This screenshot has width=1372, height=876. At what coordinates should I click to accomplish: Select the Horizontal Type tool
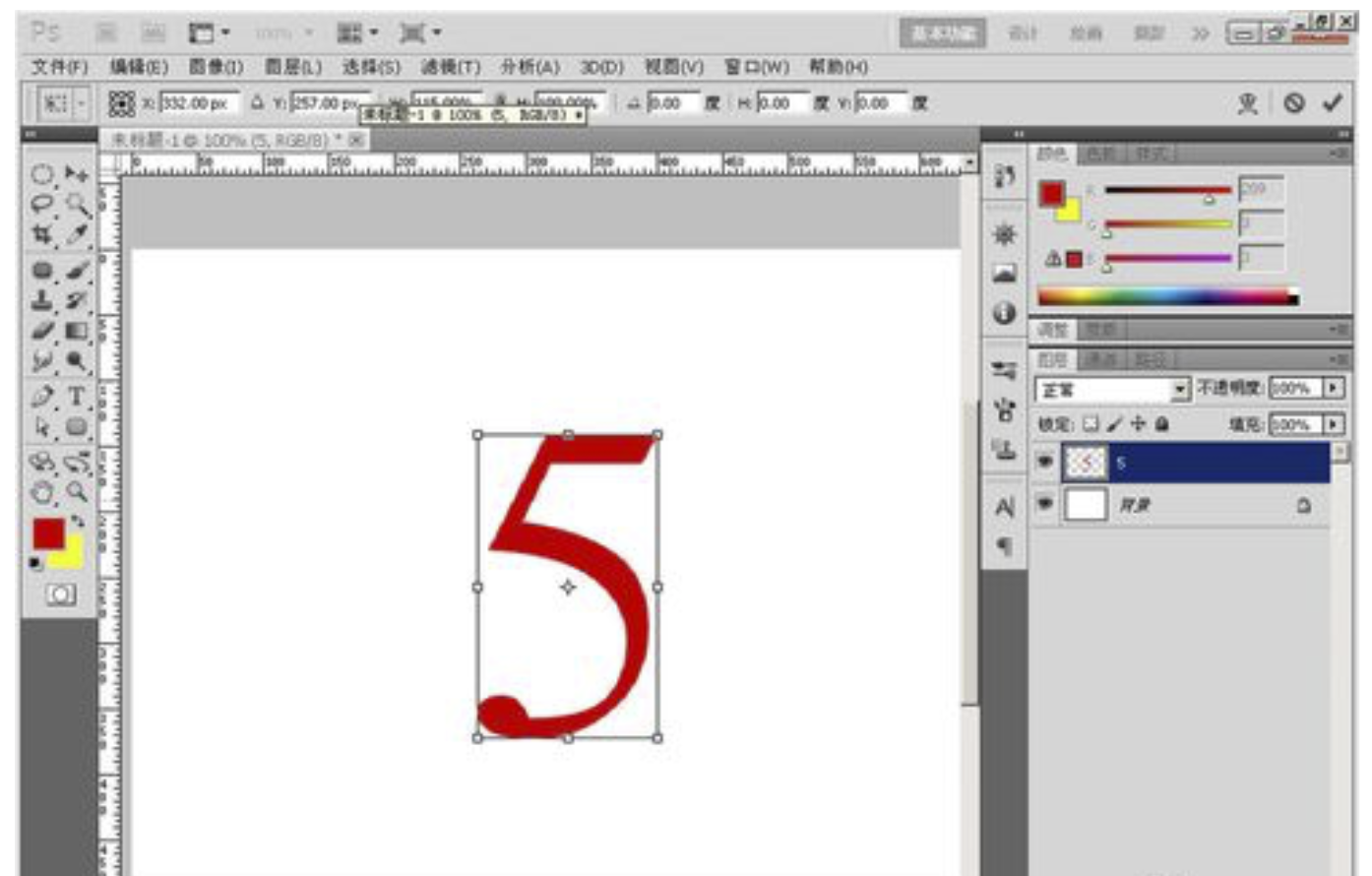pyautogui.click(x=77, y=397)
